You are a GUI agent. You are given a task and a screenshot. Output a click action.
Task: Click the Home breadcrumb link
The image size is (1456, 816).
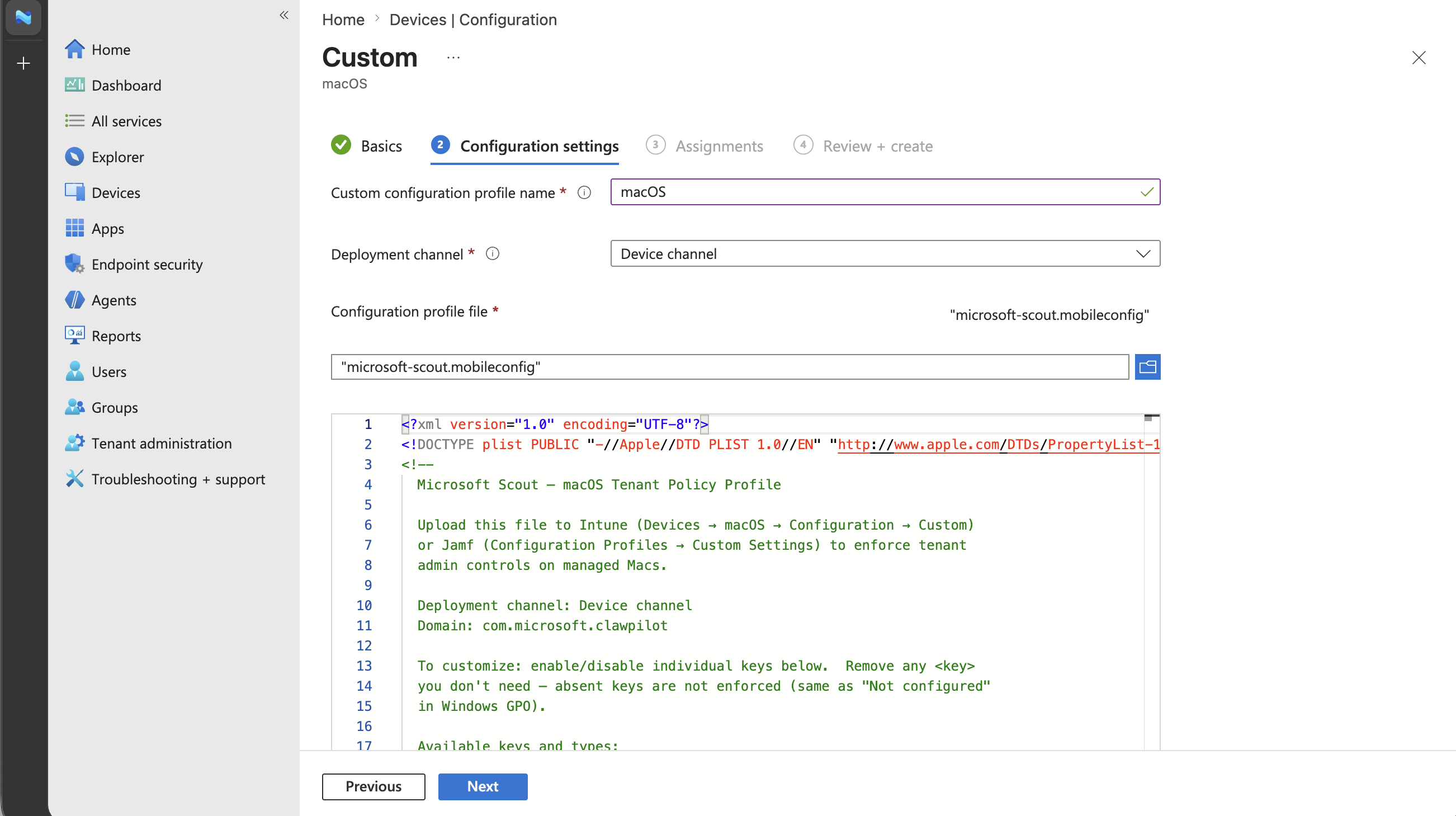point(343,20)
